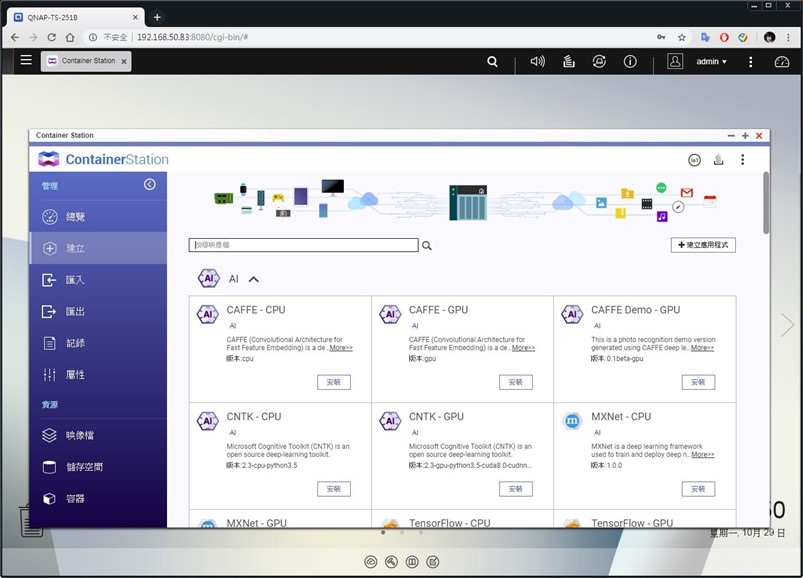Open the admin user dropdown
Image resolution: width=803 pixels, height=578 pixels.
pos(711,61)
